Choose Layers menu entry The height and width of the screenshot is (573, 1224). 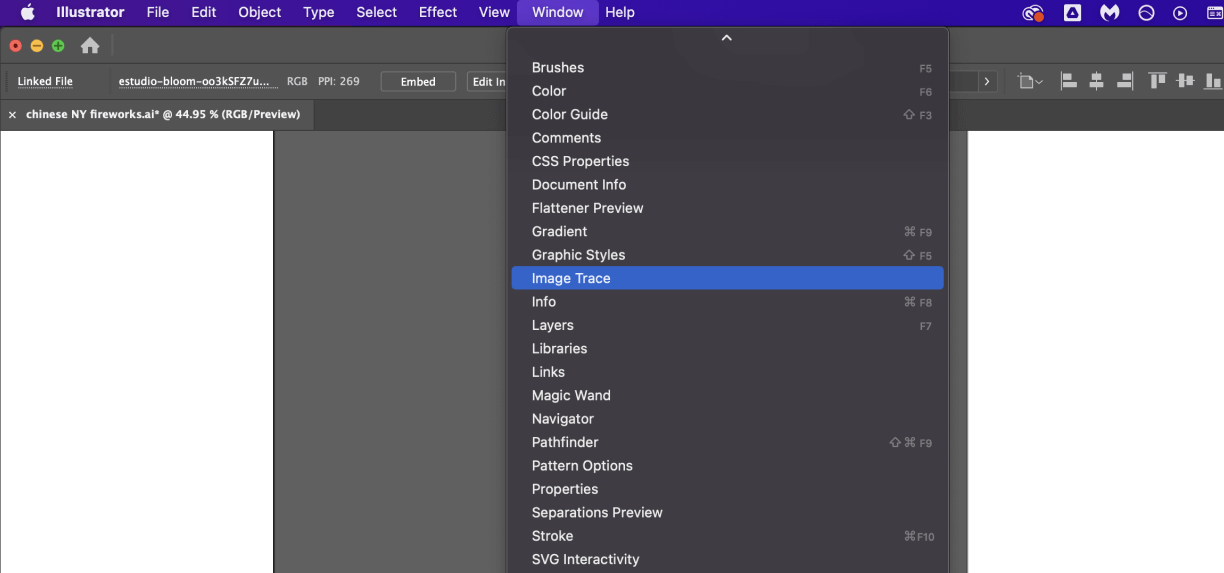(727, 325)
